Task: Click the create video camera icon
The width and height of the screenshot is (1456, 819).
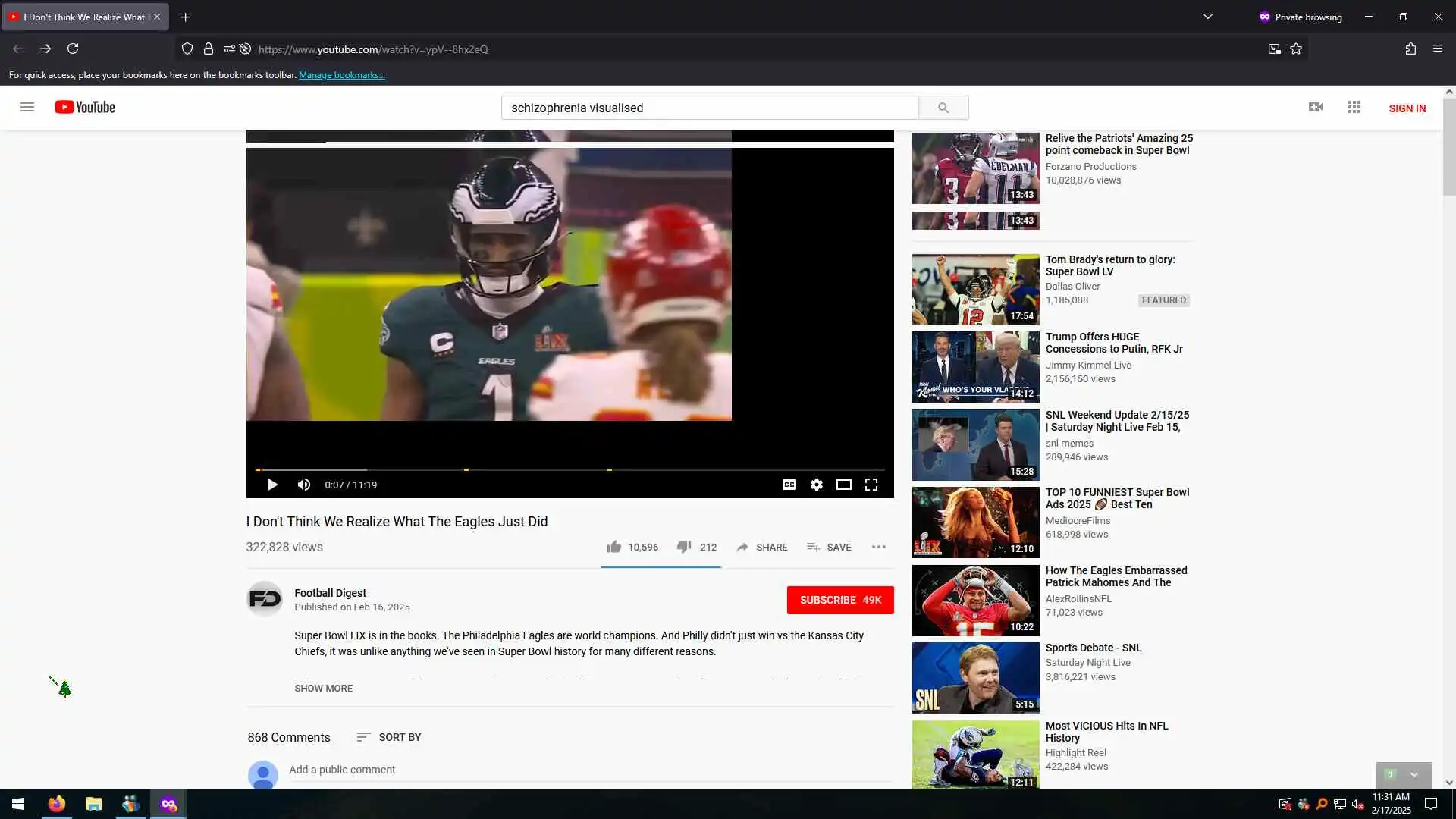Action: [1316, 108]
